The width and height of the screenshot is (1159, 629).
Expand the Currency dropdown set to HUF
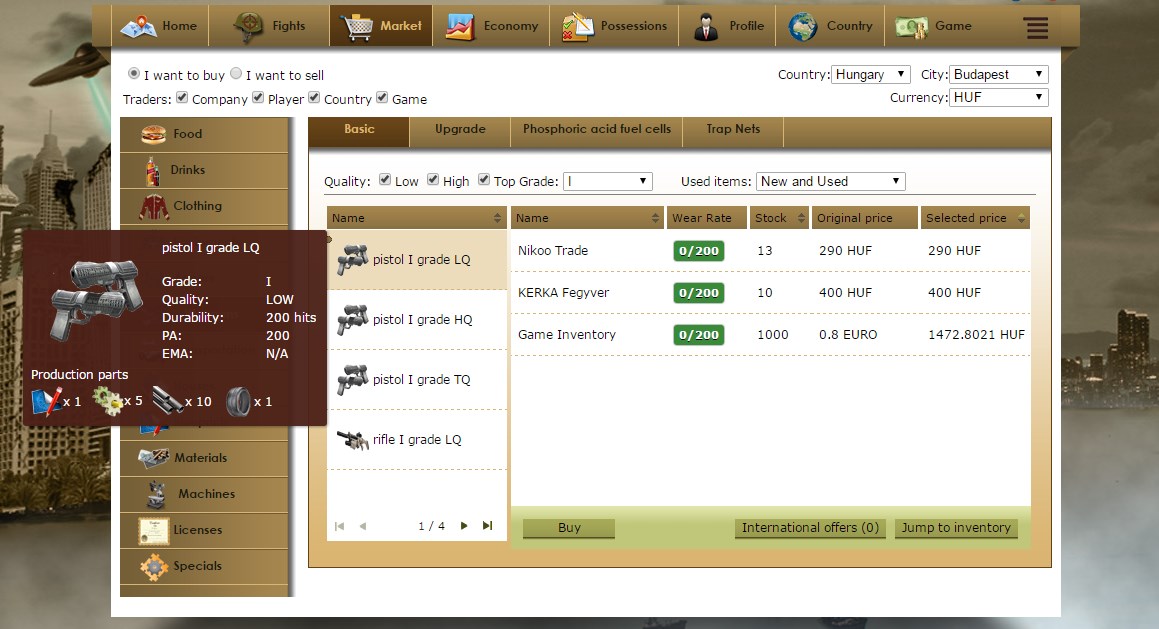pyautogui.click(x=999, y=97)
